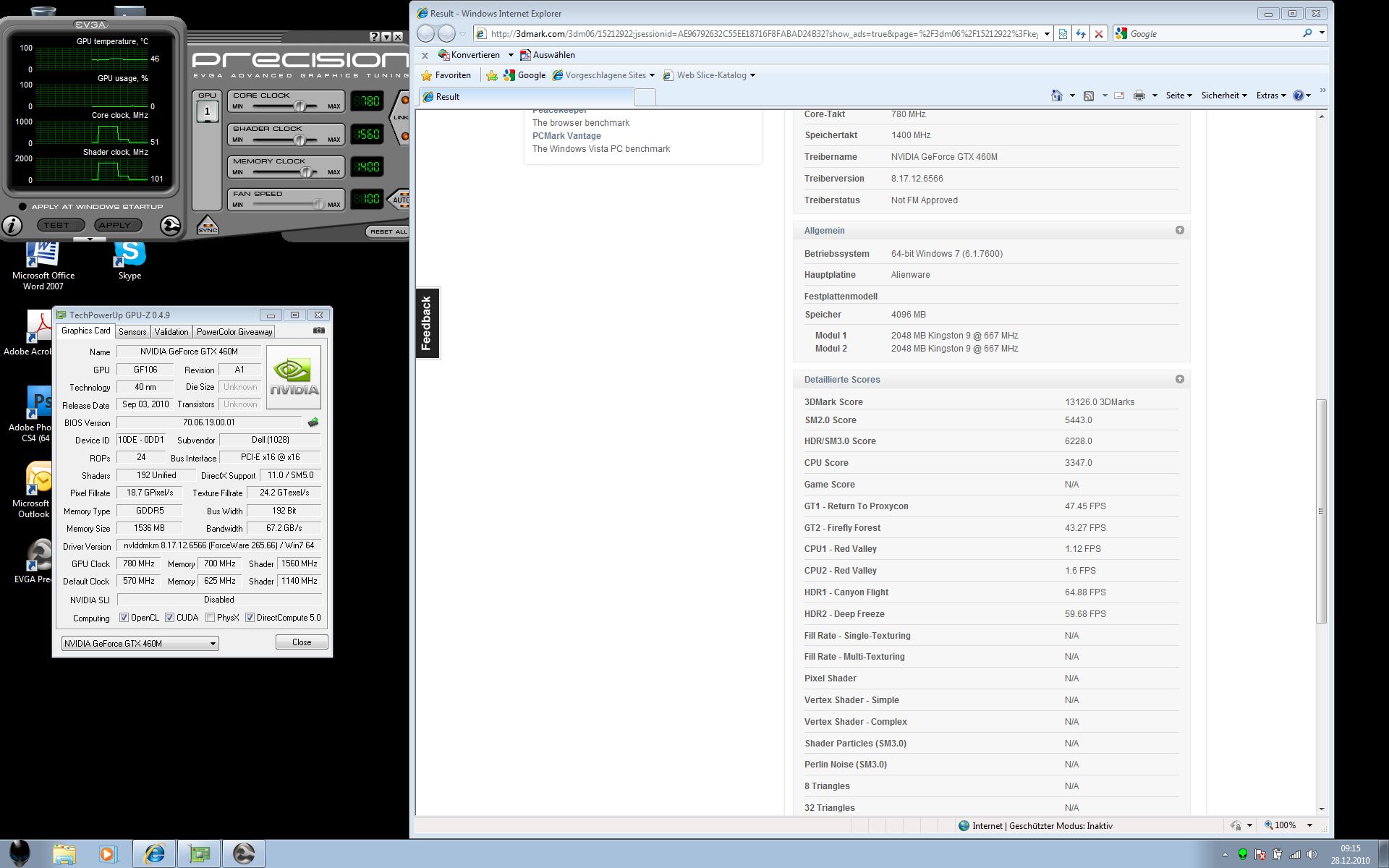Open EVGA Precision settings wrench icon
1389x868 pixels.
click(171, 226)
